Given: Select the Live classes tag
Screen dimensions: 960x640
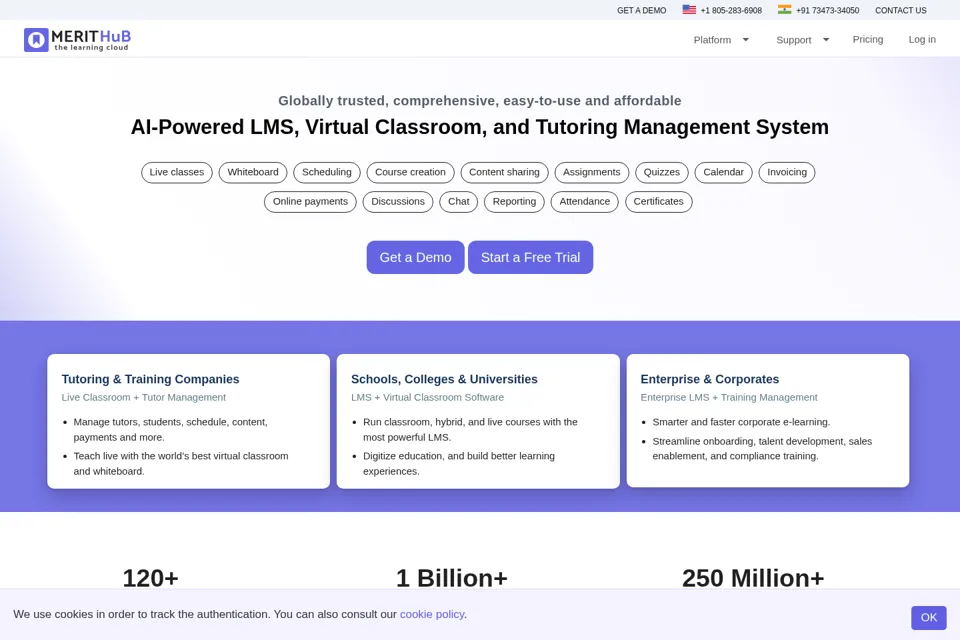Looking at the screenshot, I should pos(177,173).
